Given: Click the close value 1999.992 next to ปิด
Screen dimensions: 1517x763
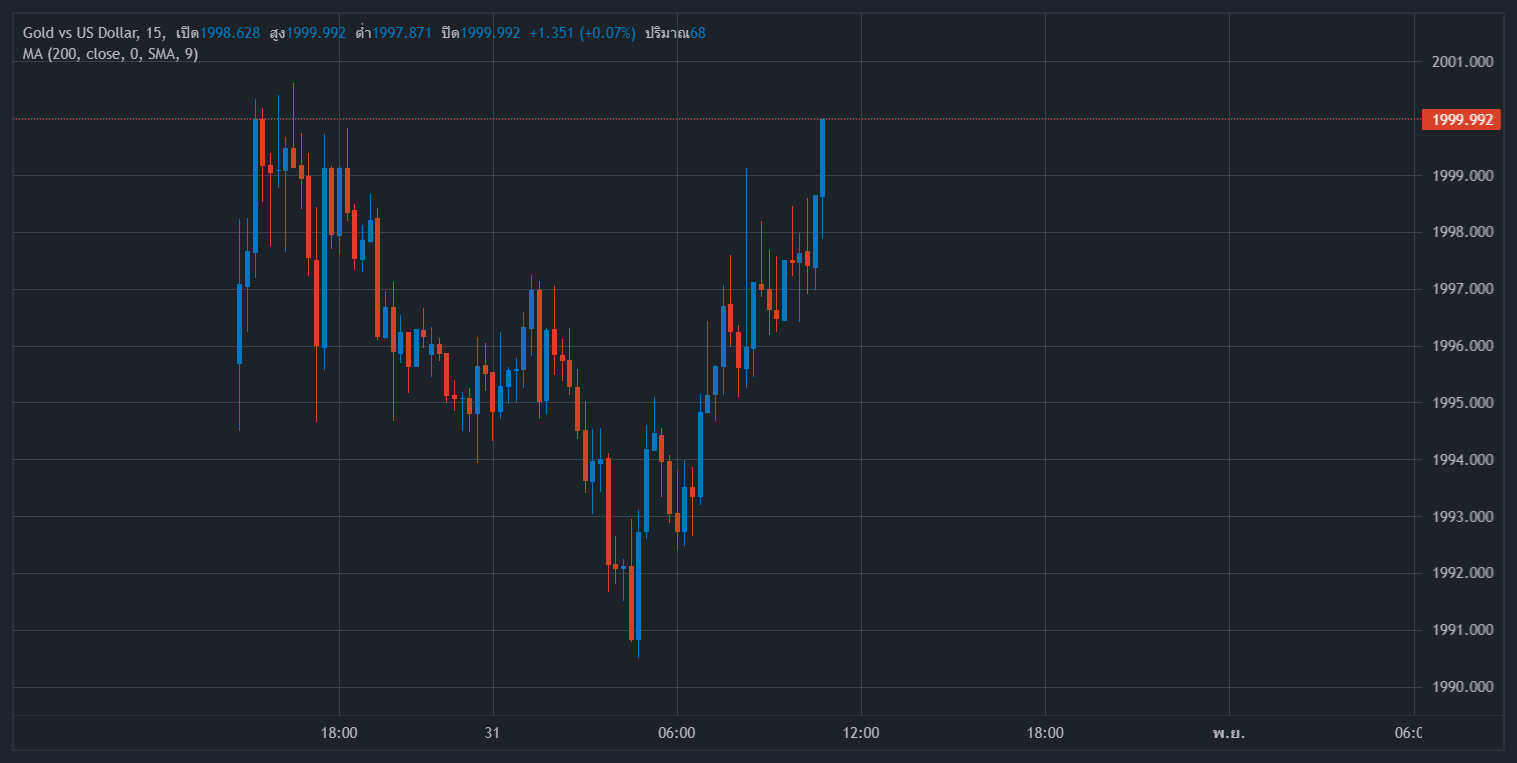Looking at the screenshot, I should [x=490, y=33].
